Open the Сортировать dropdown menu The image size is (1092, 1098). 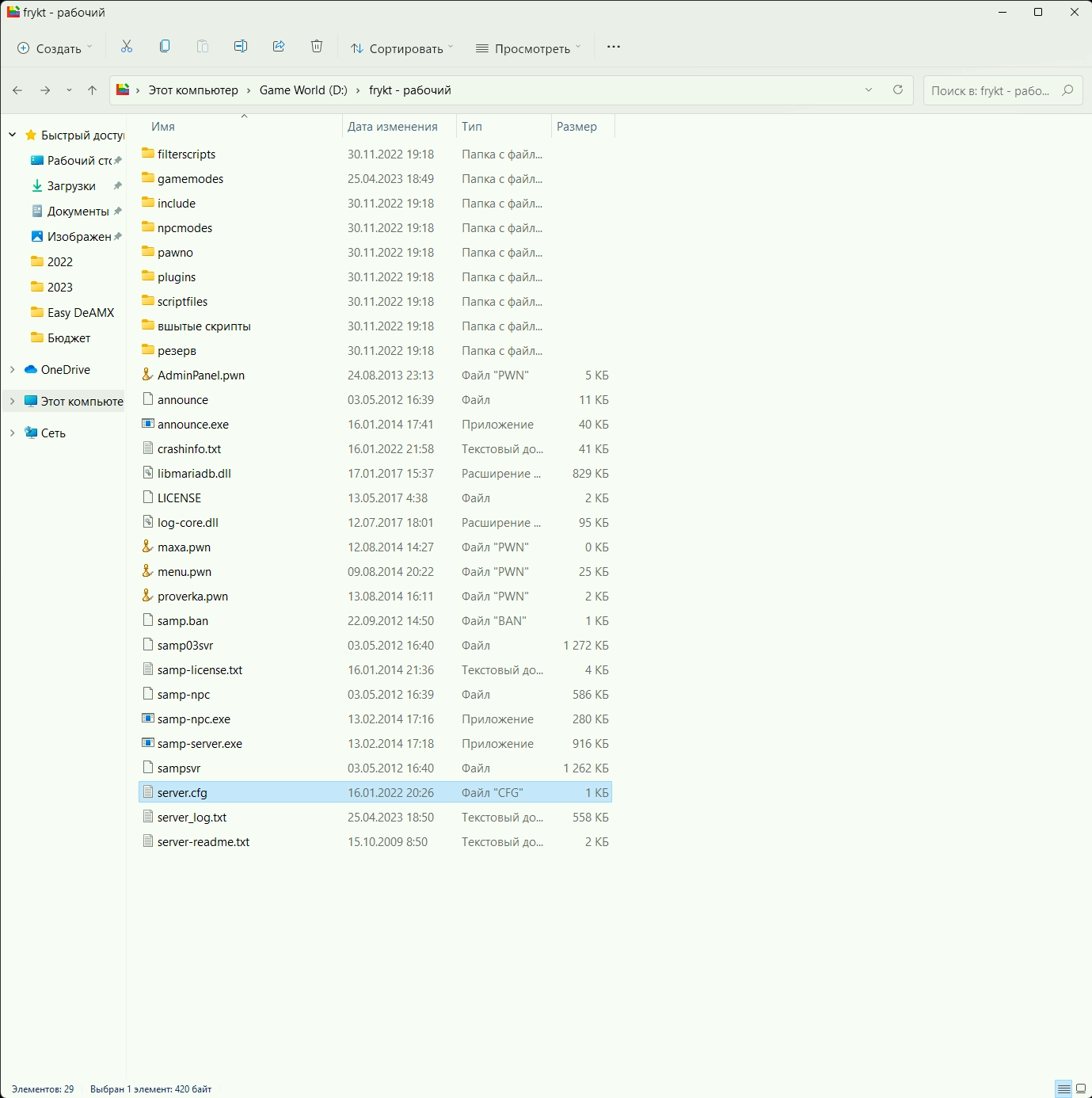(x=402, y=48)
